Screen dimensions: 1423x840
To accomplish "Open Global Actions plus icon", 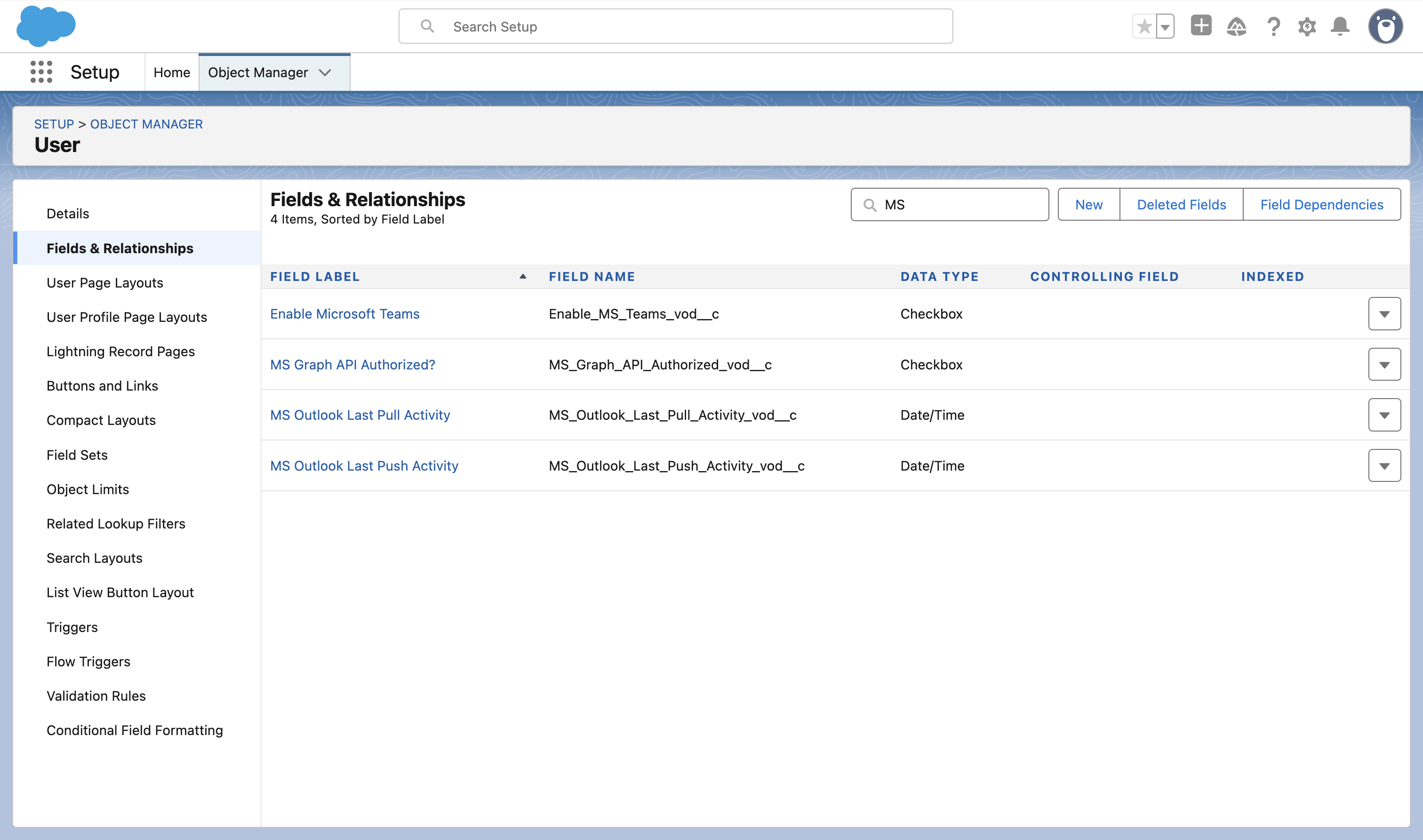I will coord(1200,26).
